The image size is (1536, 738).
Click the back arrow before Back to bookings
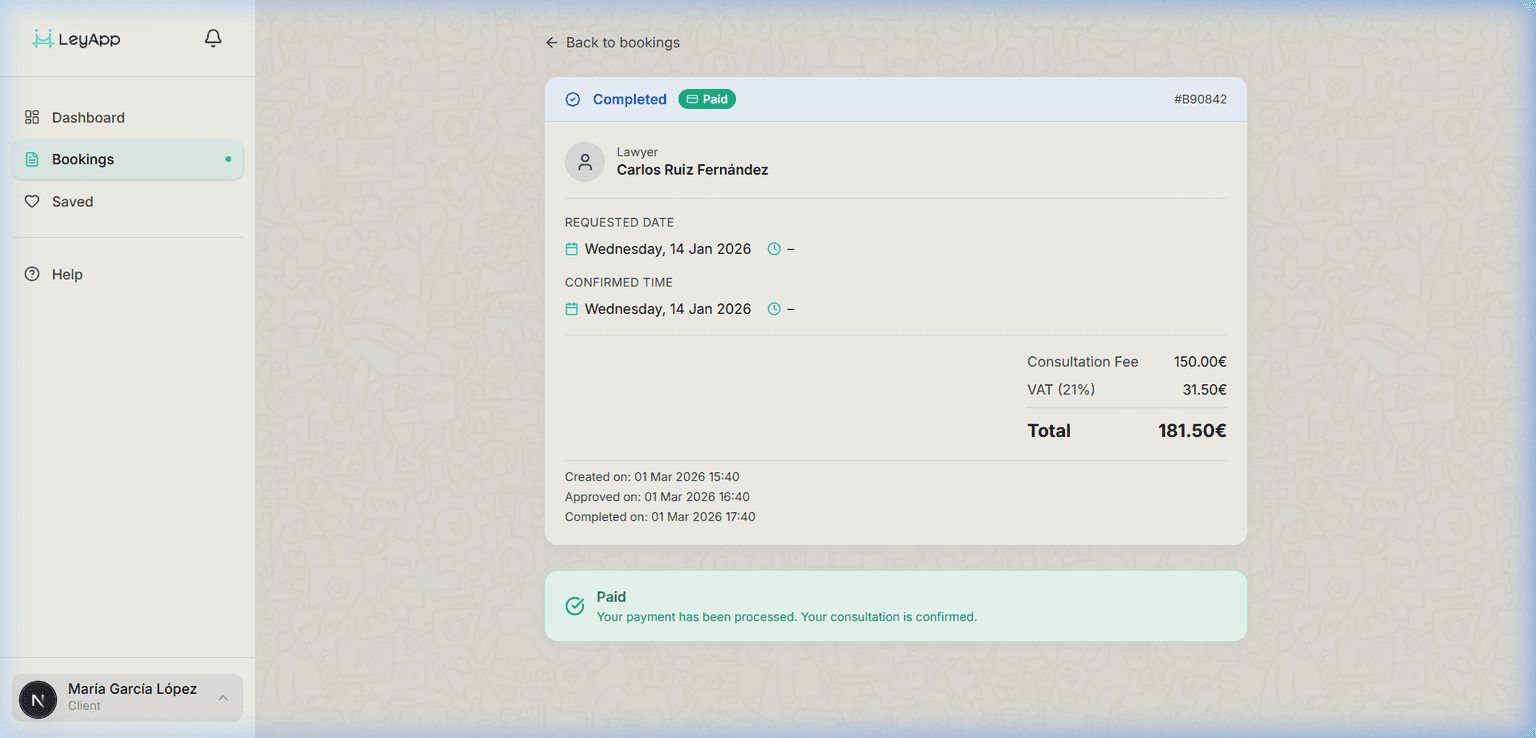(551, 42)
